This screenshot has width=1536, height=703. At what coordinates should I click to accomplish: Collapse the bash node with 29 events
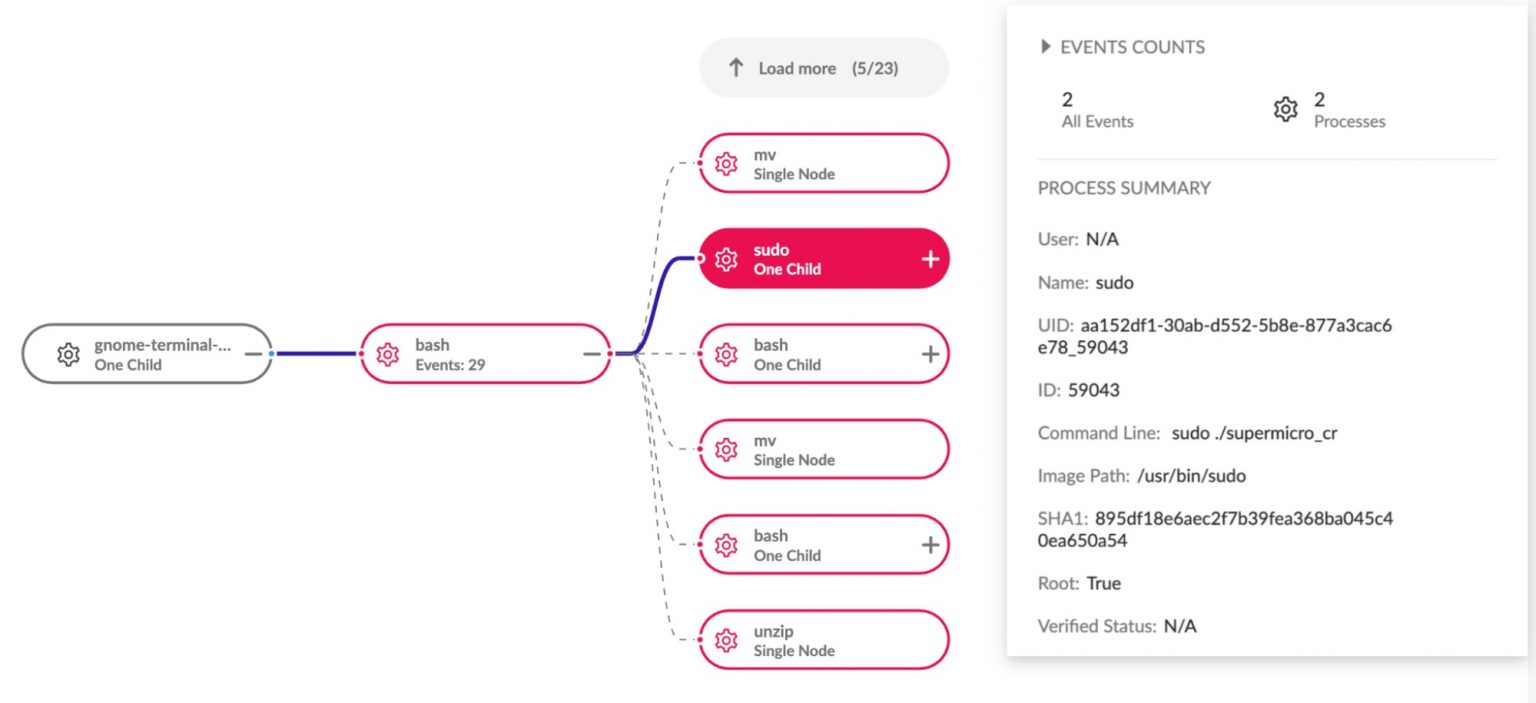tap(593, 353)
